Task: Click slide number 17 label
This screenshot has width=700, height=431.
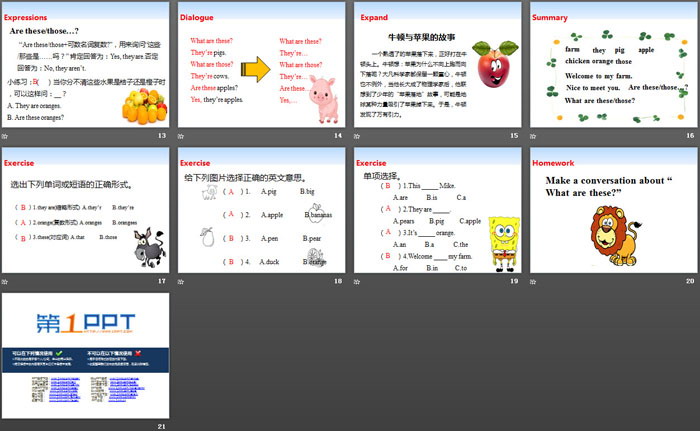Action: pyautogui.click(x=162, y=281)
